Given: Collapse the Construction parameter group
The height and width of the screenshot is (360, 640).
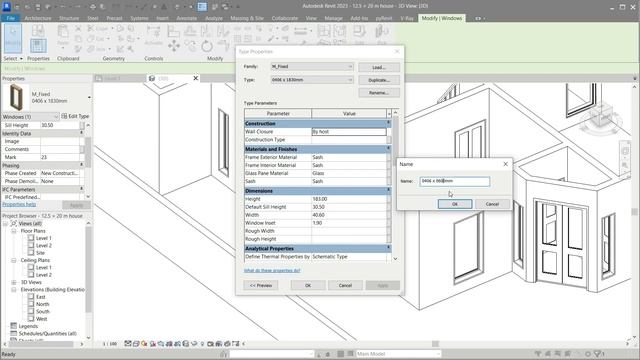Looking at the screenshot, I should 388,123.
